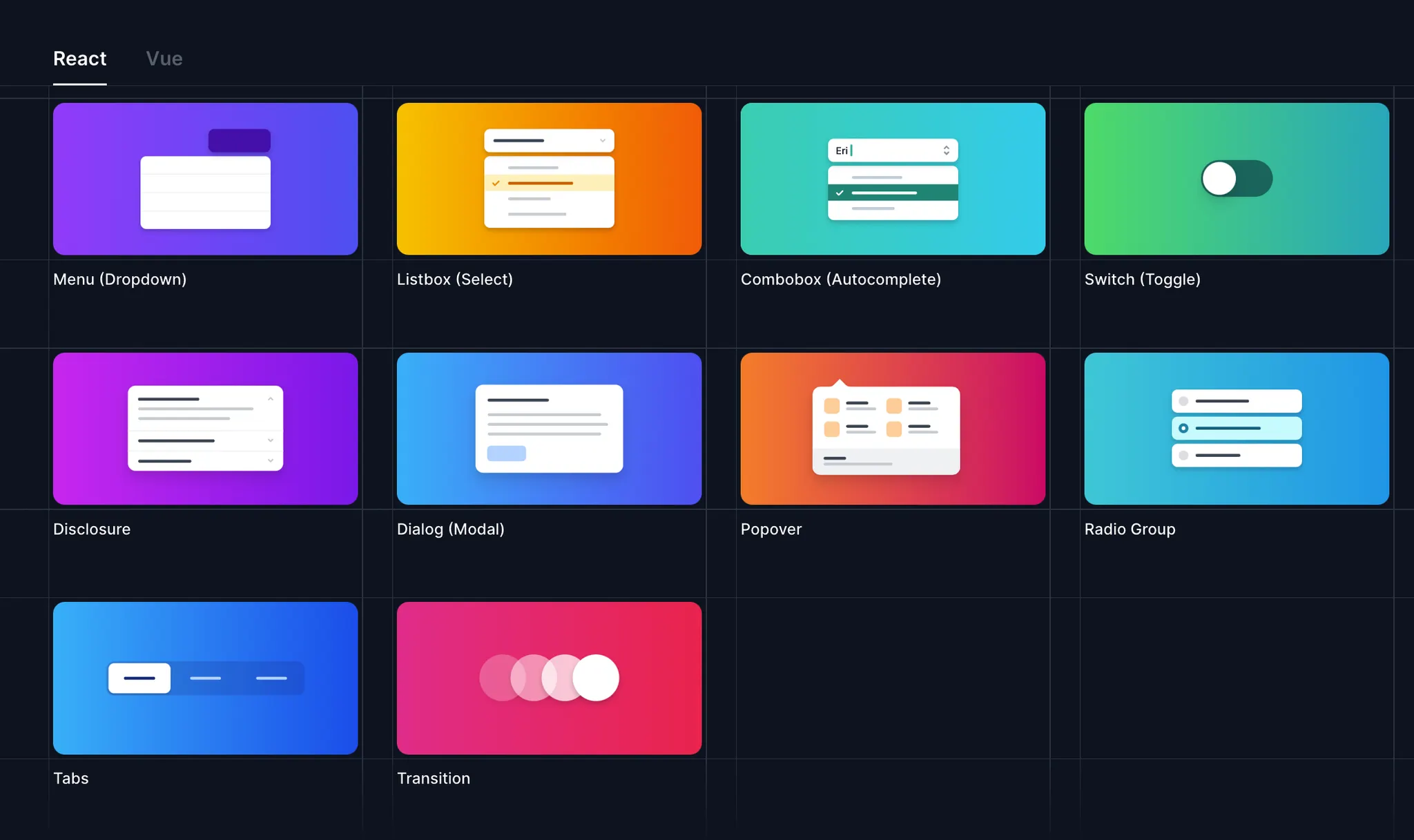Viewport: 1414px width, 840px height.
Task: Select the top radio option row
Action: tap(1236, 401)
